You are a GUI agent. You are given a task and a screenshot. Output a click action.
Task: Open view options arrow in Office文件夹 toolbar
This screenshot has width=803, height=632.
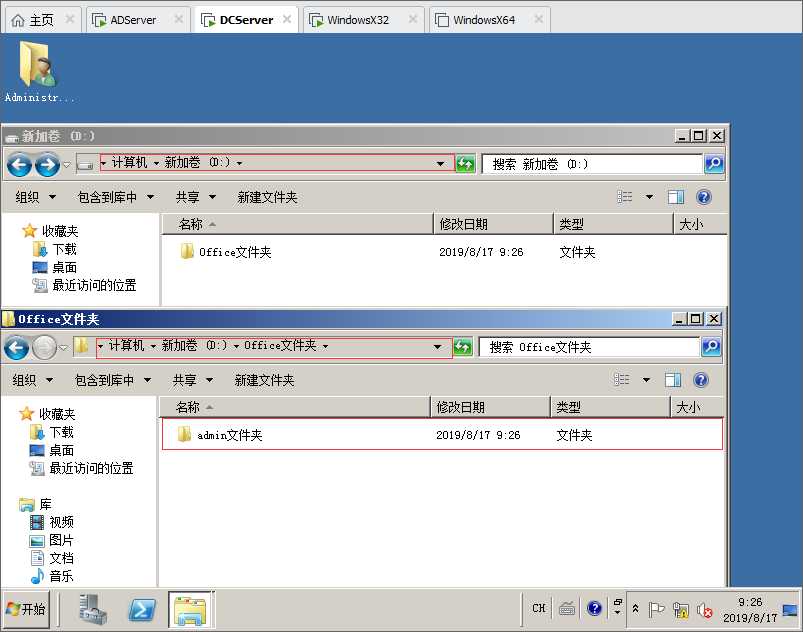pyautogui.click(x=646, y=380)
